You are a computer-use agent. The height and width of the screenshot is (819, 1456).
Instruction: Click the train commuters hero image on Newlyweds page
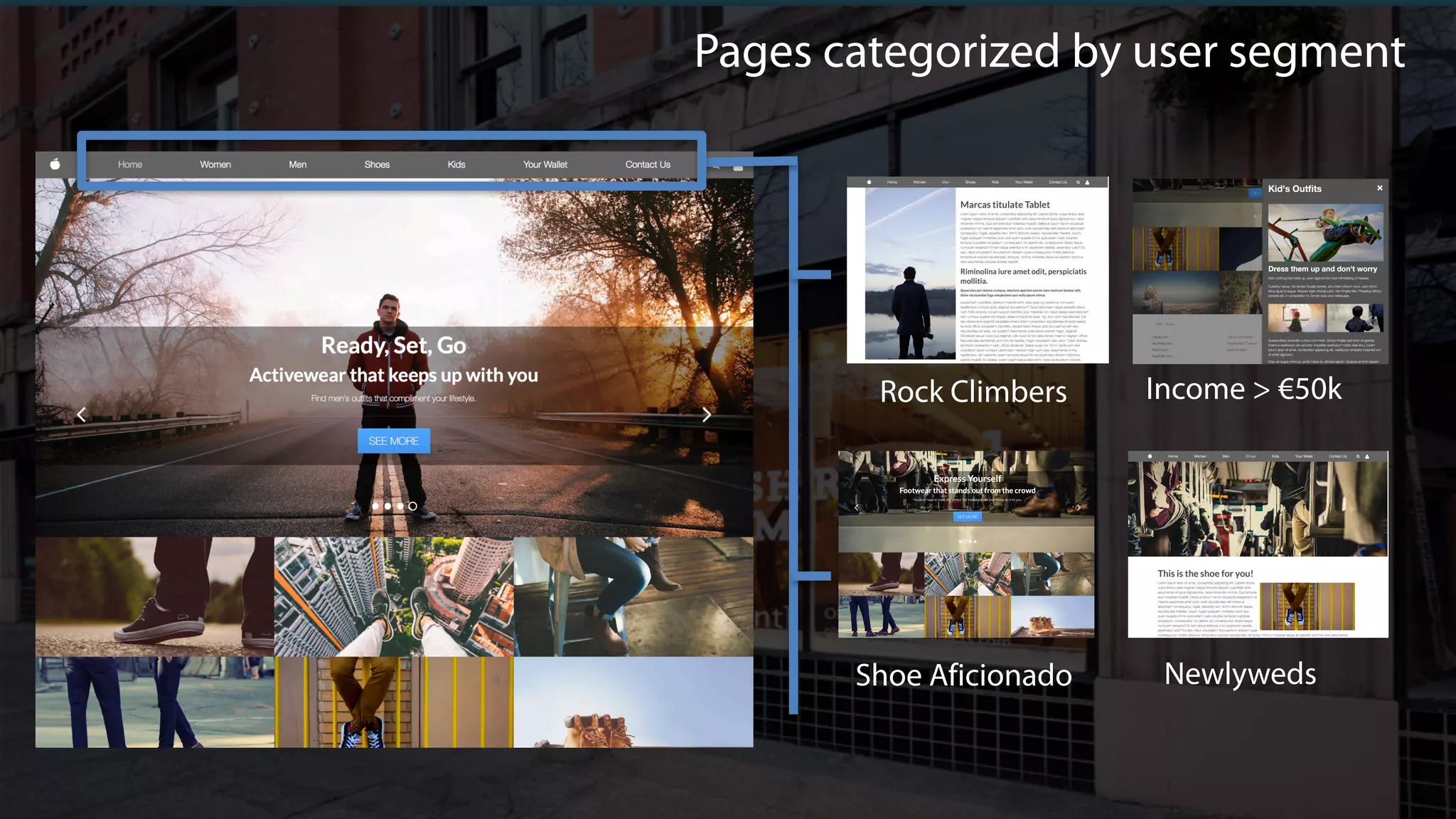click(x=1258, y=509)
